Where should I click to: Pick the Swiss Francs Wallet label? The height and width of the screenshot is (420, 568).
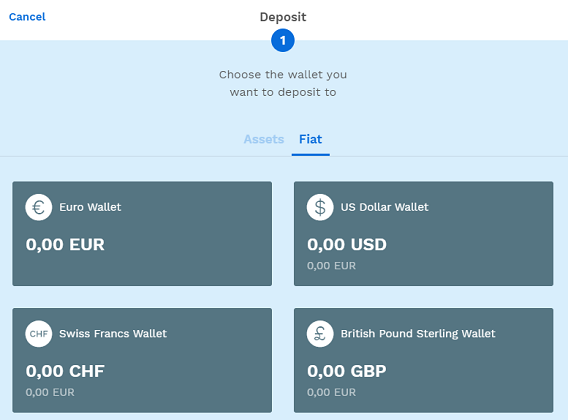point(113,333)
